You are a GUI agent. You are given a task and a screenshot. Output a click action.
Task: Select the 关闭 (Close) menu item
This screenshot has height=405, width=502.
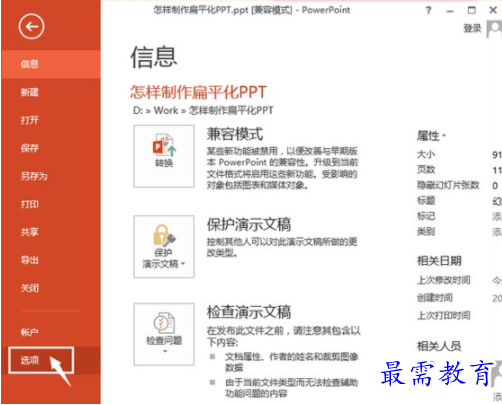(x=51, y=288)
